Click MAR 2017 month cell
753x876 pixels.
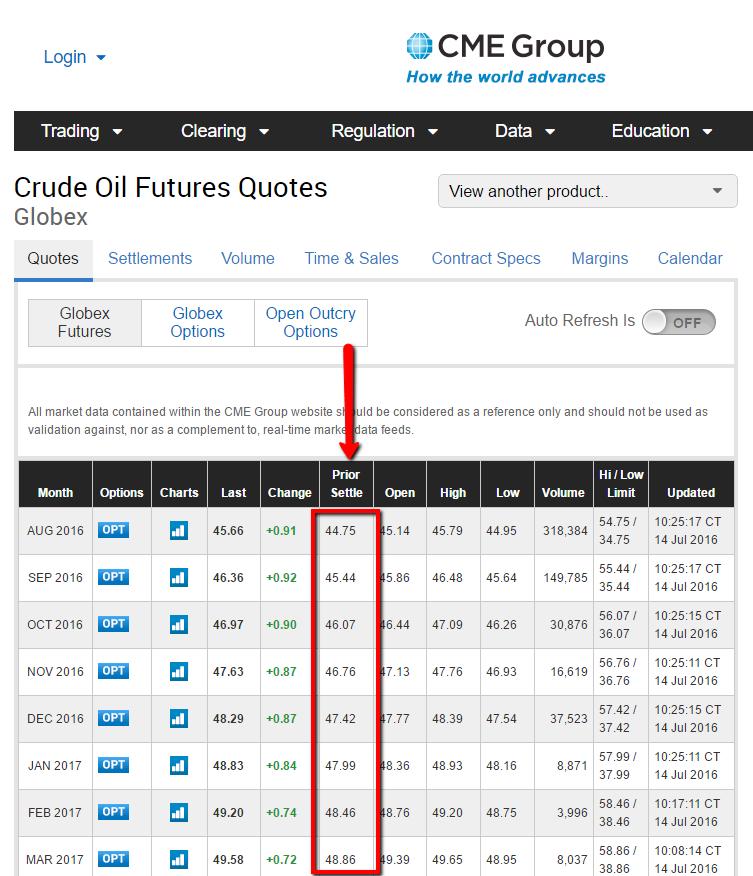coord(55,859)
